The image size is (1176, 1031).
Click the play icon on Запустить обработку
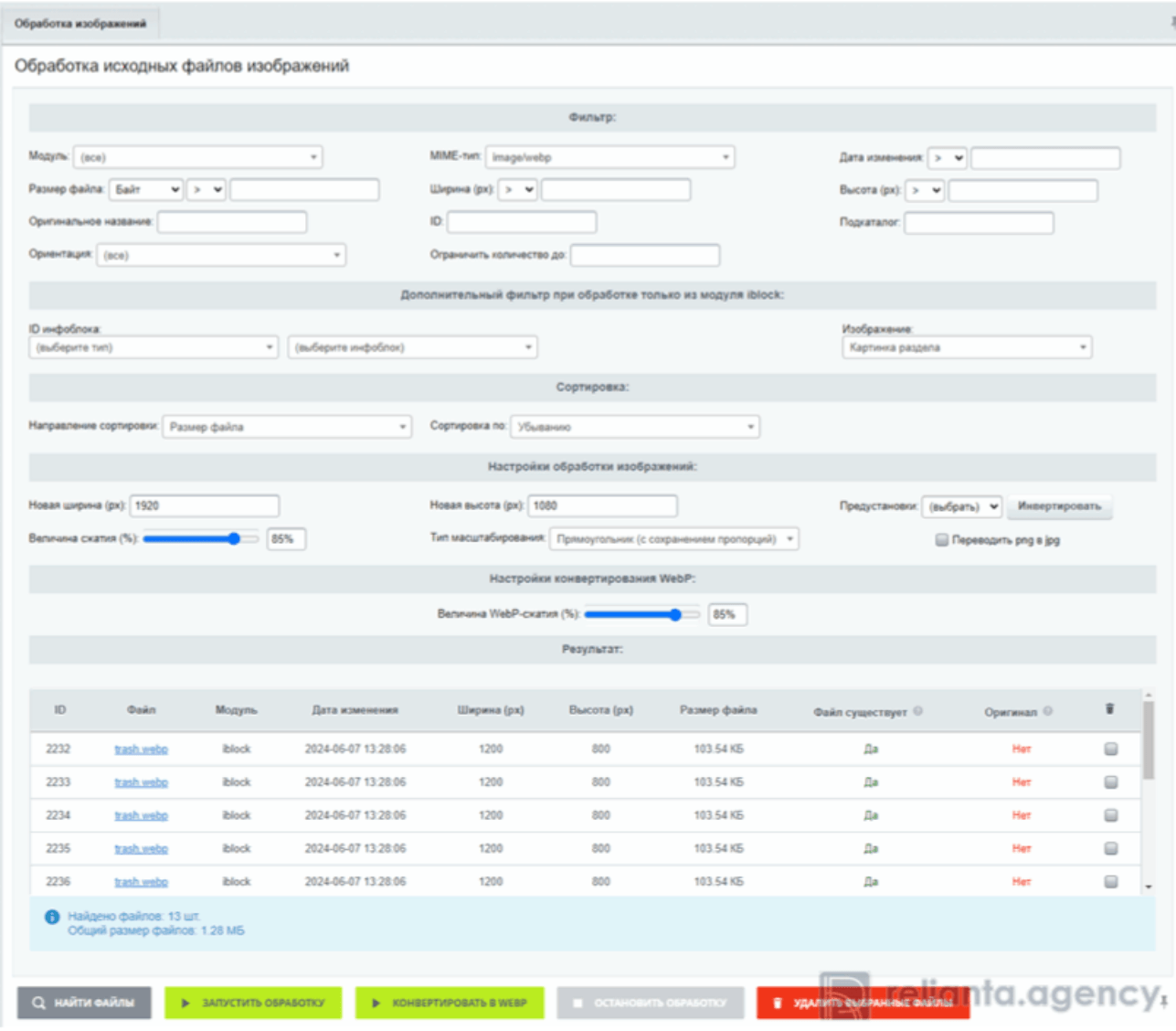click(x=185, y=1003)
